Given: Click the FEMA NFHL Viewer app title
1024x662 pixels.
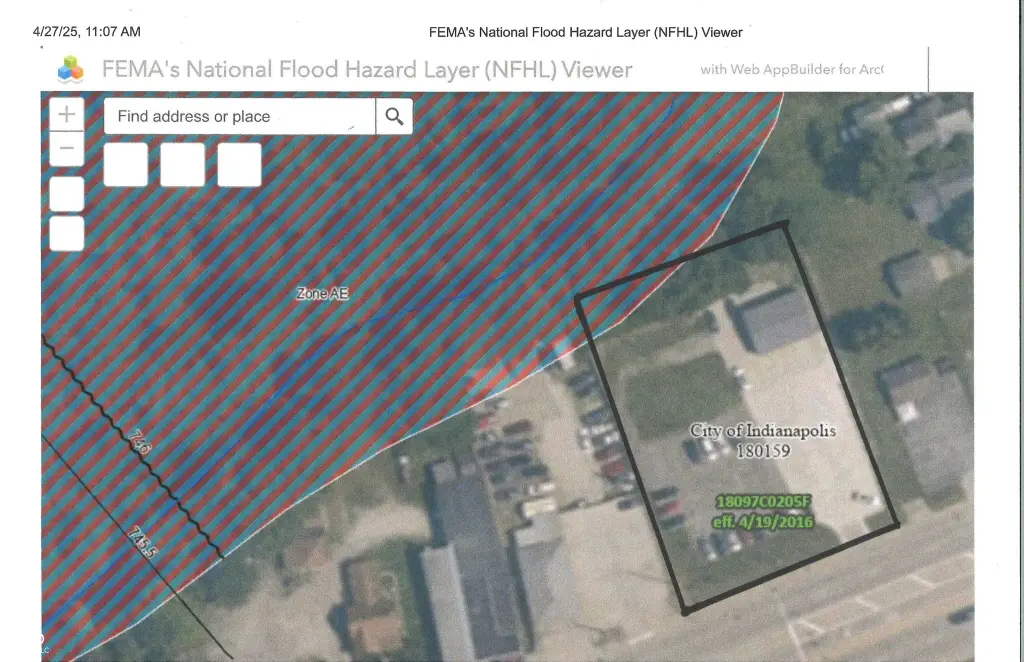Looking at the screenshot, I should (367, 70).
